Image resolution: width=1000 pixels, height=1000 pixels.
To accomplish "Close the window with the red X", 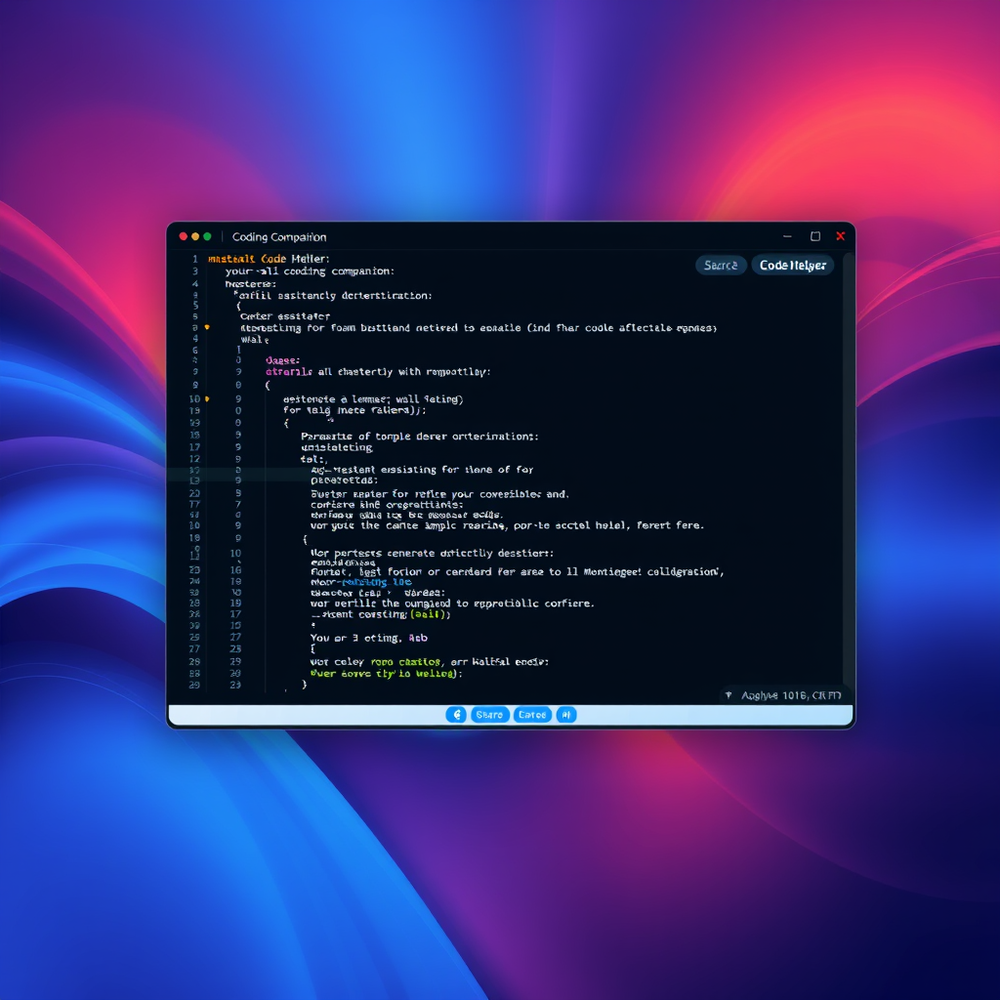I will (x=840, y=237).
